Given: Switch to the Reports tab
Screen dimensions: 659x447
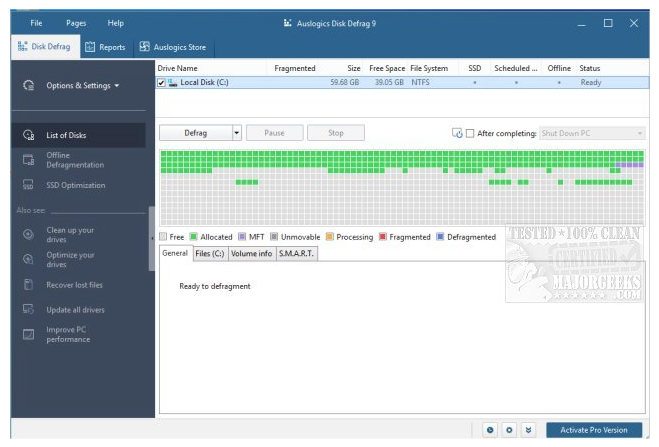Looking at the screenshot, I should click(105, 47).
